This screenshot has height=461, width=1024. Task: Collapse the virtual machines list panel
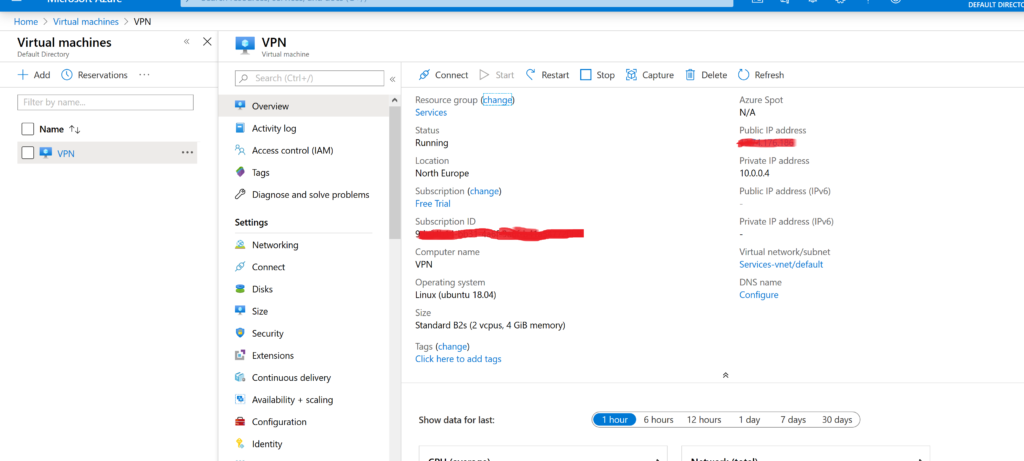point(186,42)
